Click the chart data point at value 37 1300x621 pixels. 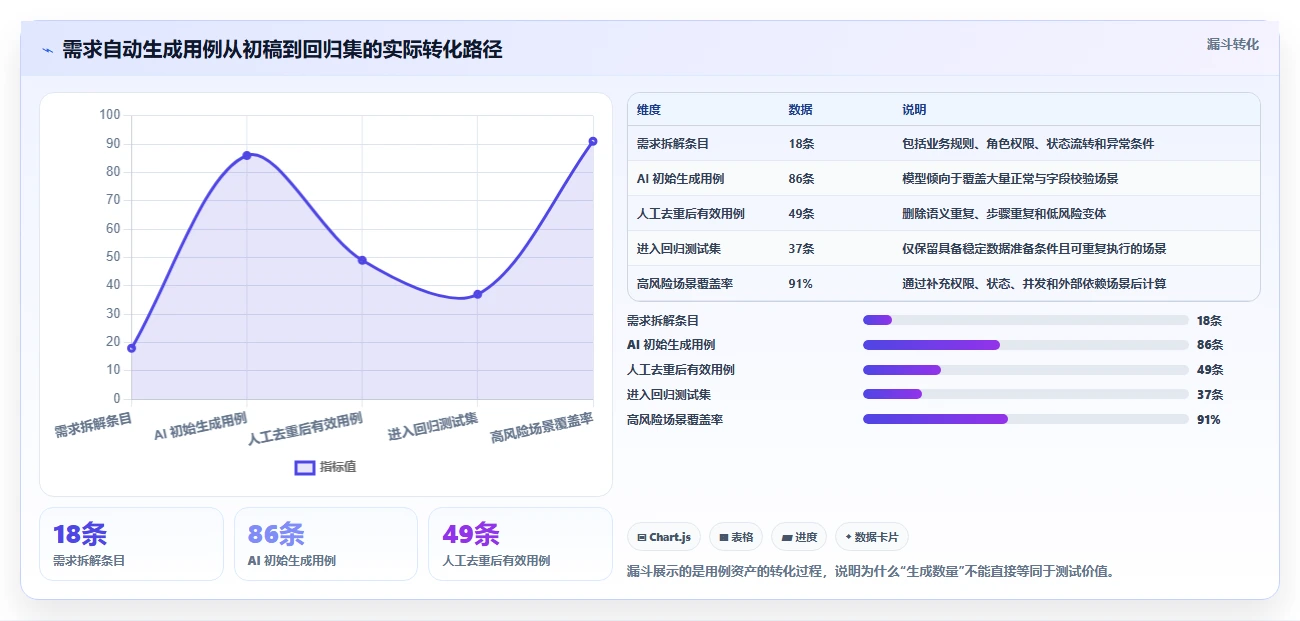pos(478,294)
